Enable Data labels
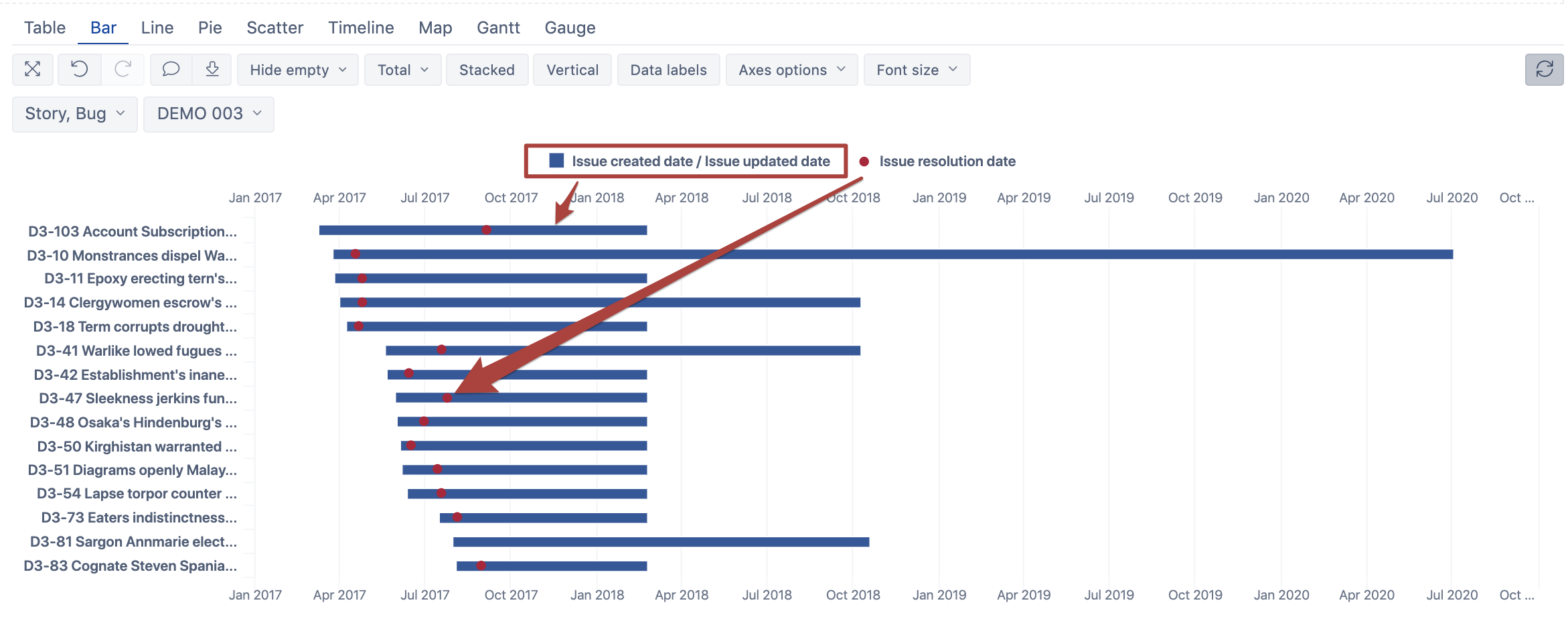 click(668, 69)
